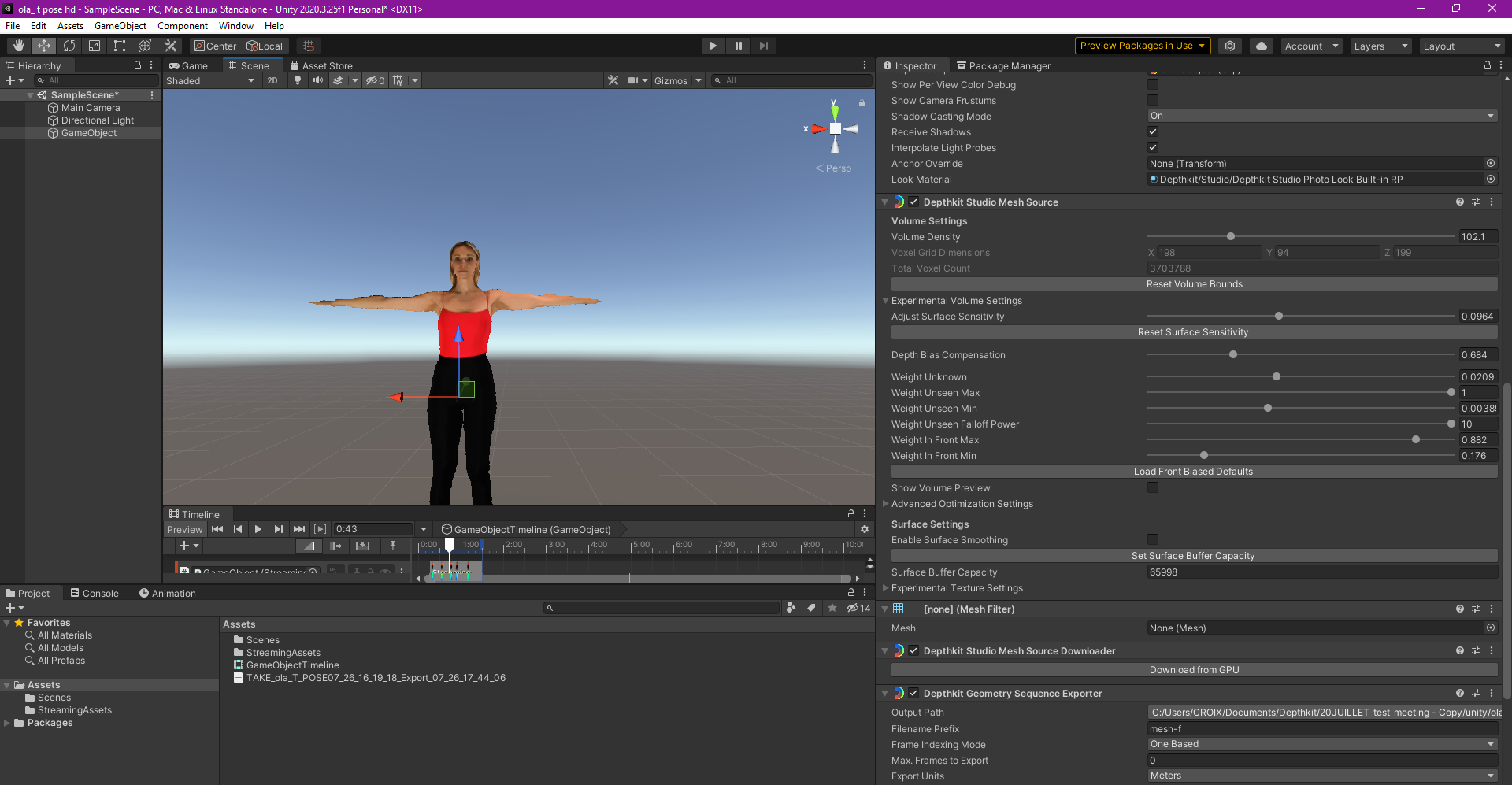Select the Rotate tool
The width and height of the screenshot is (1512, 785).
click(69, 46)
